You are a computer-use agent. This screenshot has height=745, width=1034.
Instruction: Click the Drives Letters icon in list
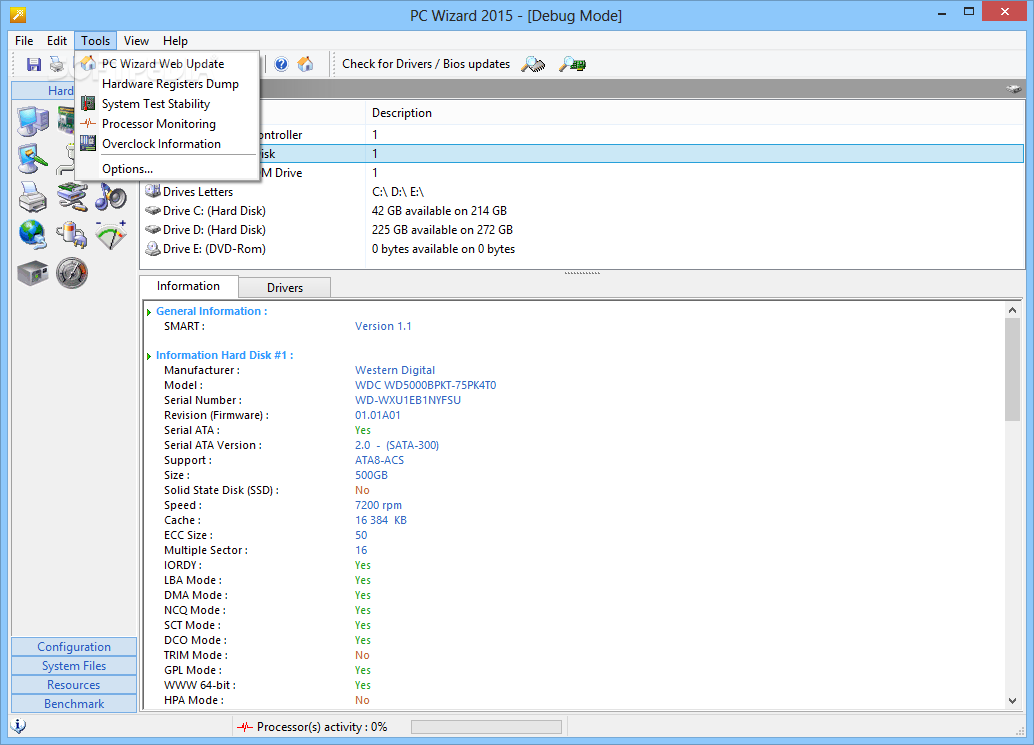pyautogui.click(x=153, y=191)
